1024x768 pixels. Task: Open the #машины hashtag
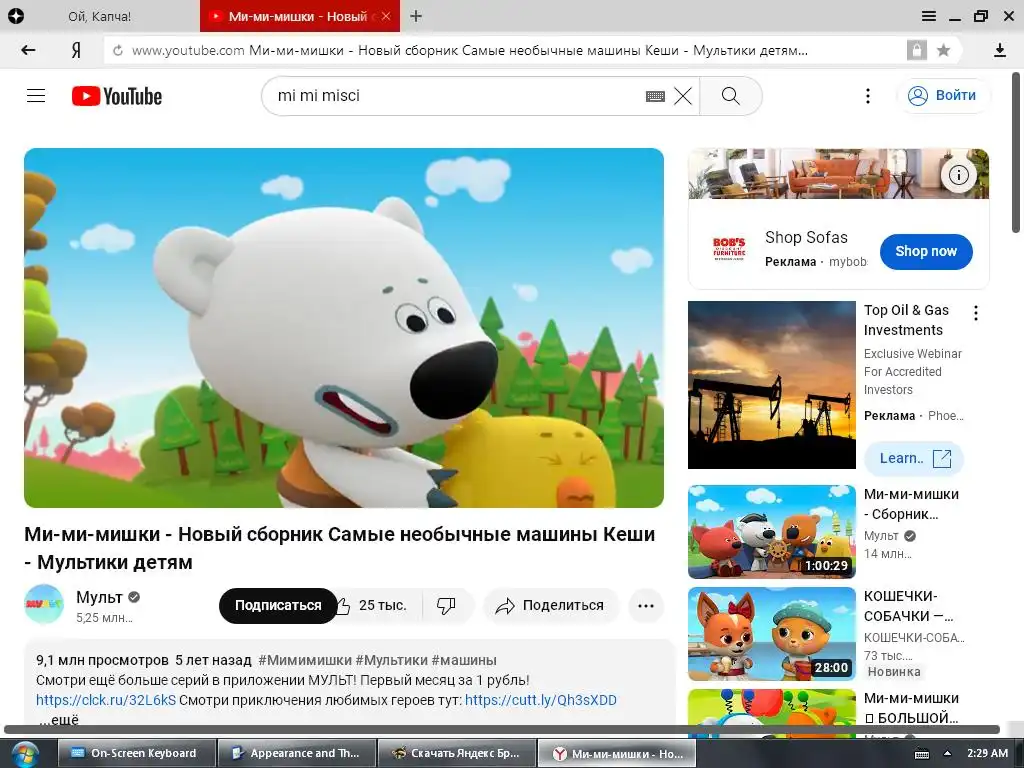[464, 660]
